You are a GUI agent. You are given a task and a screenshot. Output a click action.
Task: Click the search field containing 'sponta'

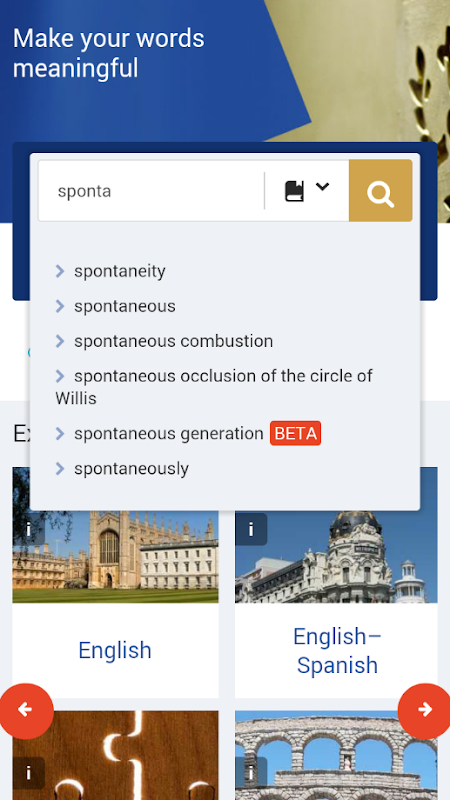(151, 191)
